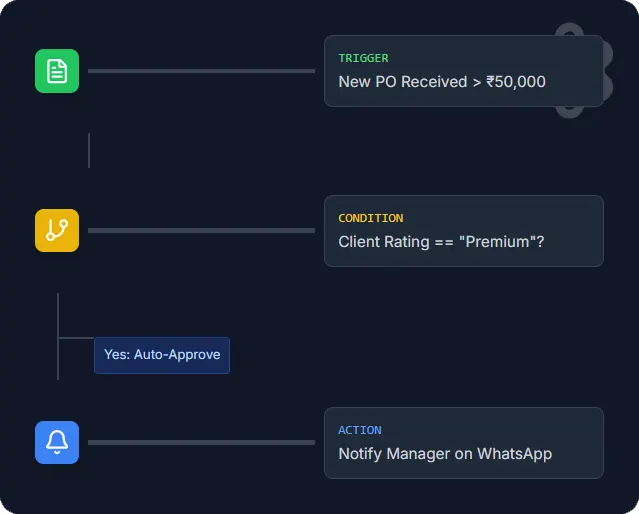Click the vertical connector between trigger and condition

coord(89,150)
